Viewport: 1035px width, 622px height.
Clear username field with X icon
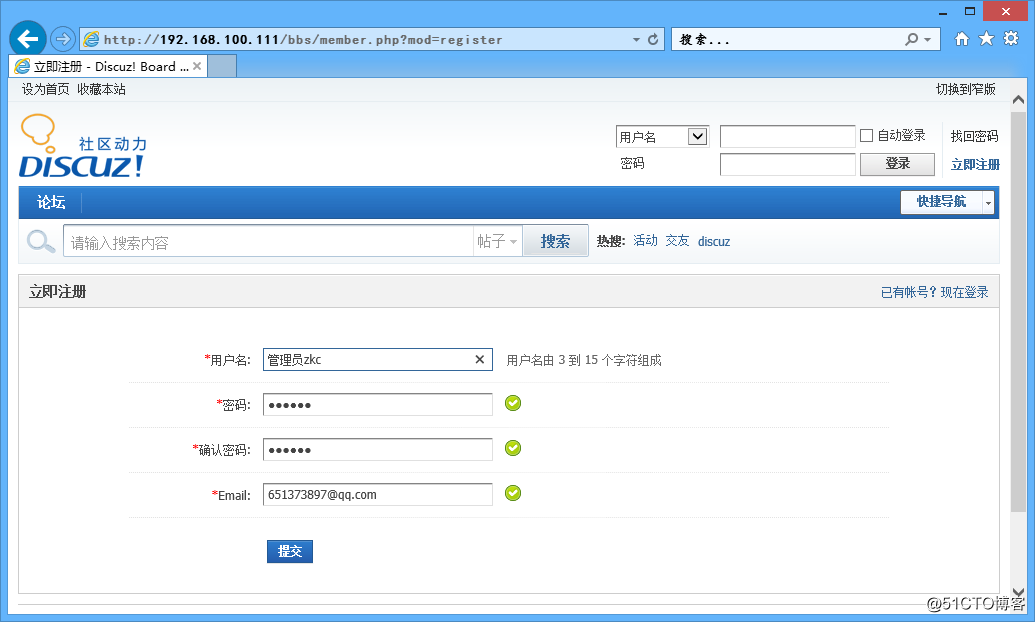(x=480, y=359)
